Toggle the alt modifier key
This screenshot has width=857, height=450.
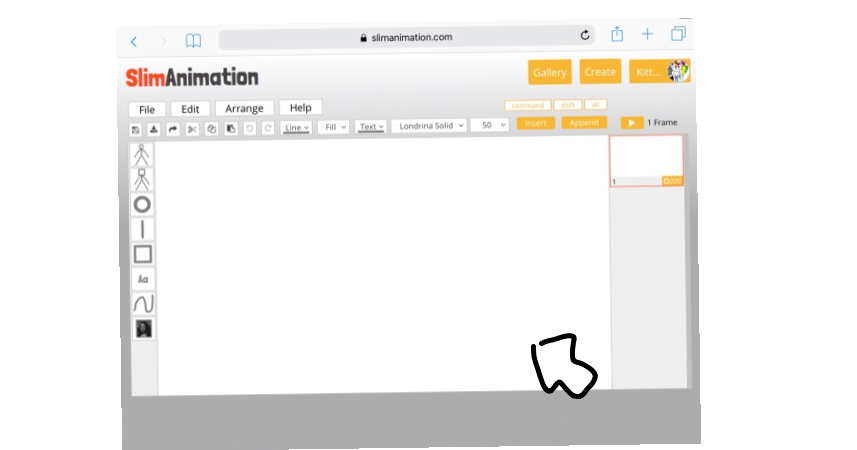(x=596, y=104)
